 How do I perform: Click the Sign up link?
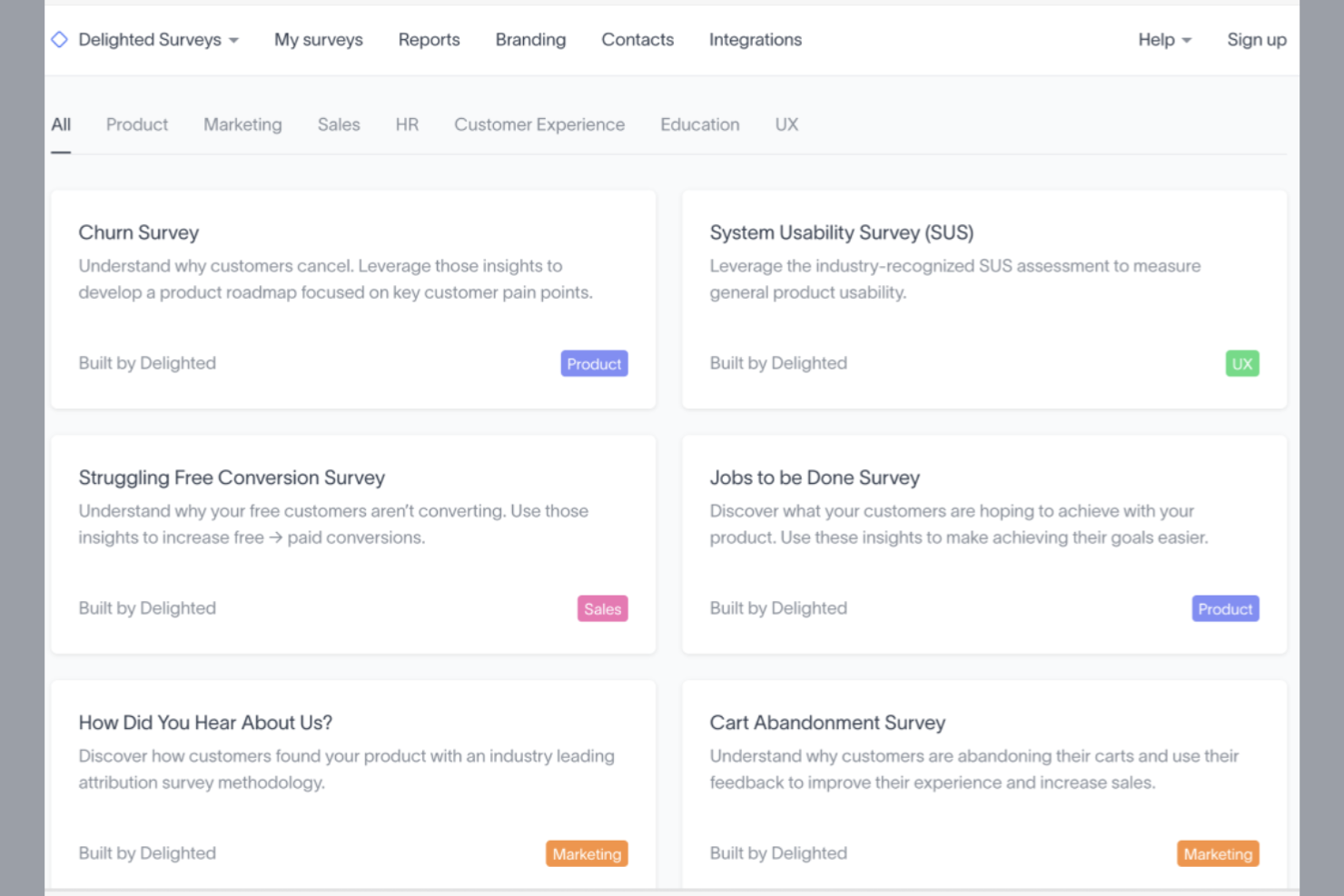click(1257, 39)
